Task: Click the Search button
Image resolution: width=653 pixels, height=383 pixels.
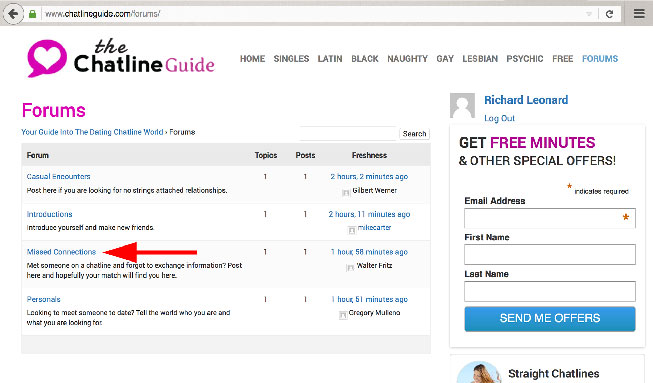Action: tap(414, 134)
